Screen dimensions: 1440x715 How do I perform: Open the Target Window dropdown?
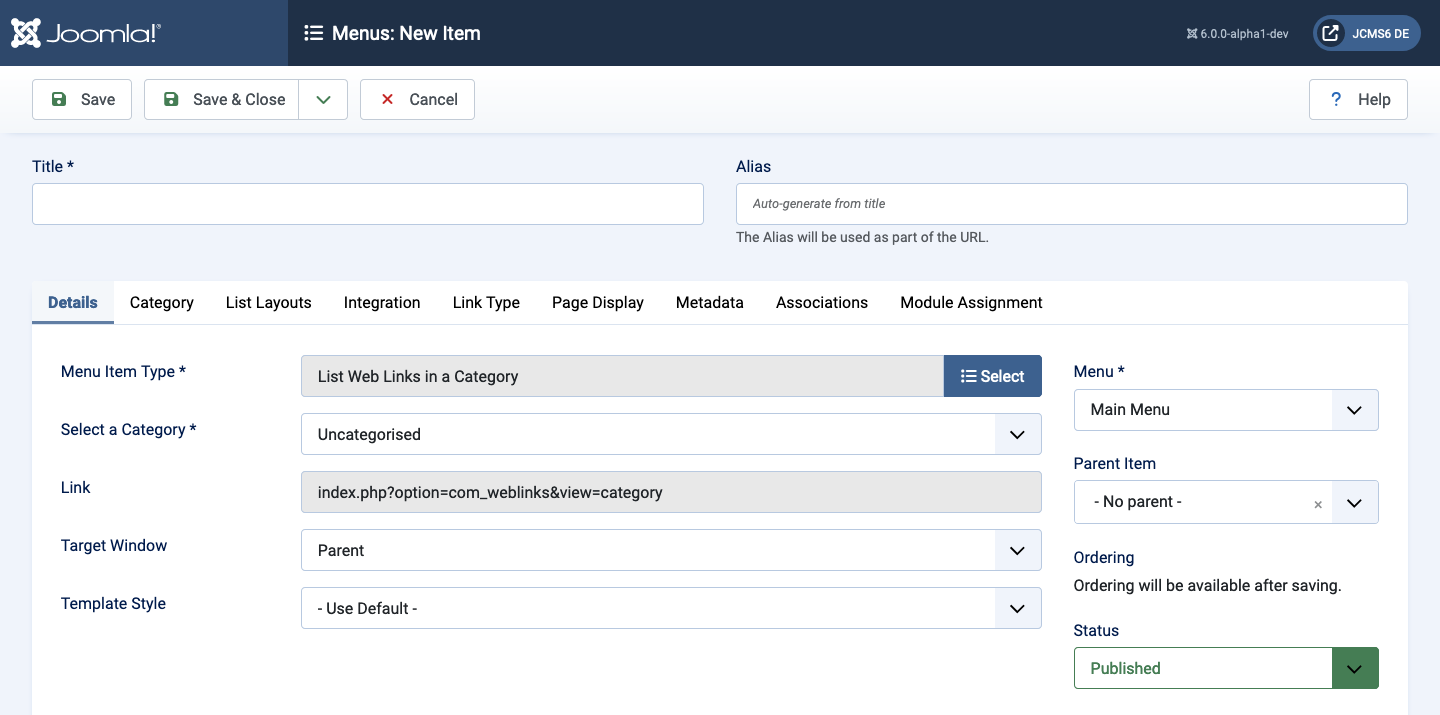pos(671,550)
